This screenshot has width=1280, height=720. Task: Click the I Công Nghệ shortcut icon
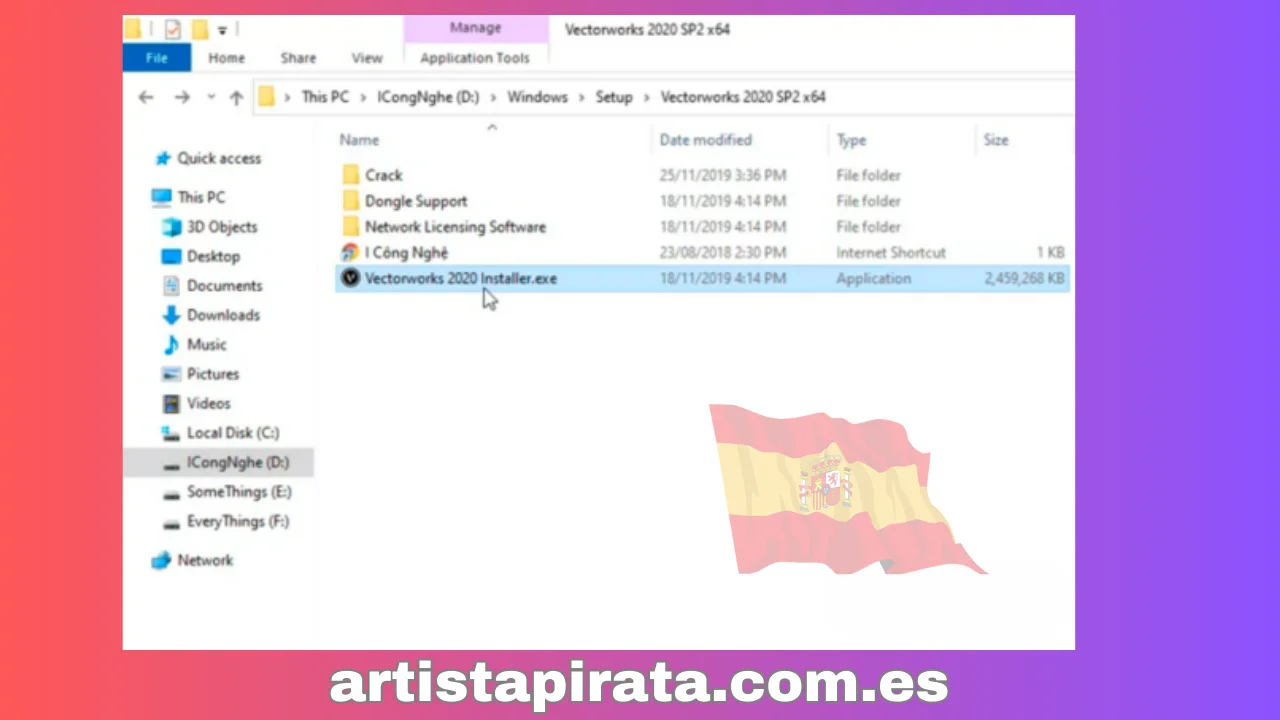pos(350,253)
